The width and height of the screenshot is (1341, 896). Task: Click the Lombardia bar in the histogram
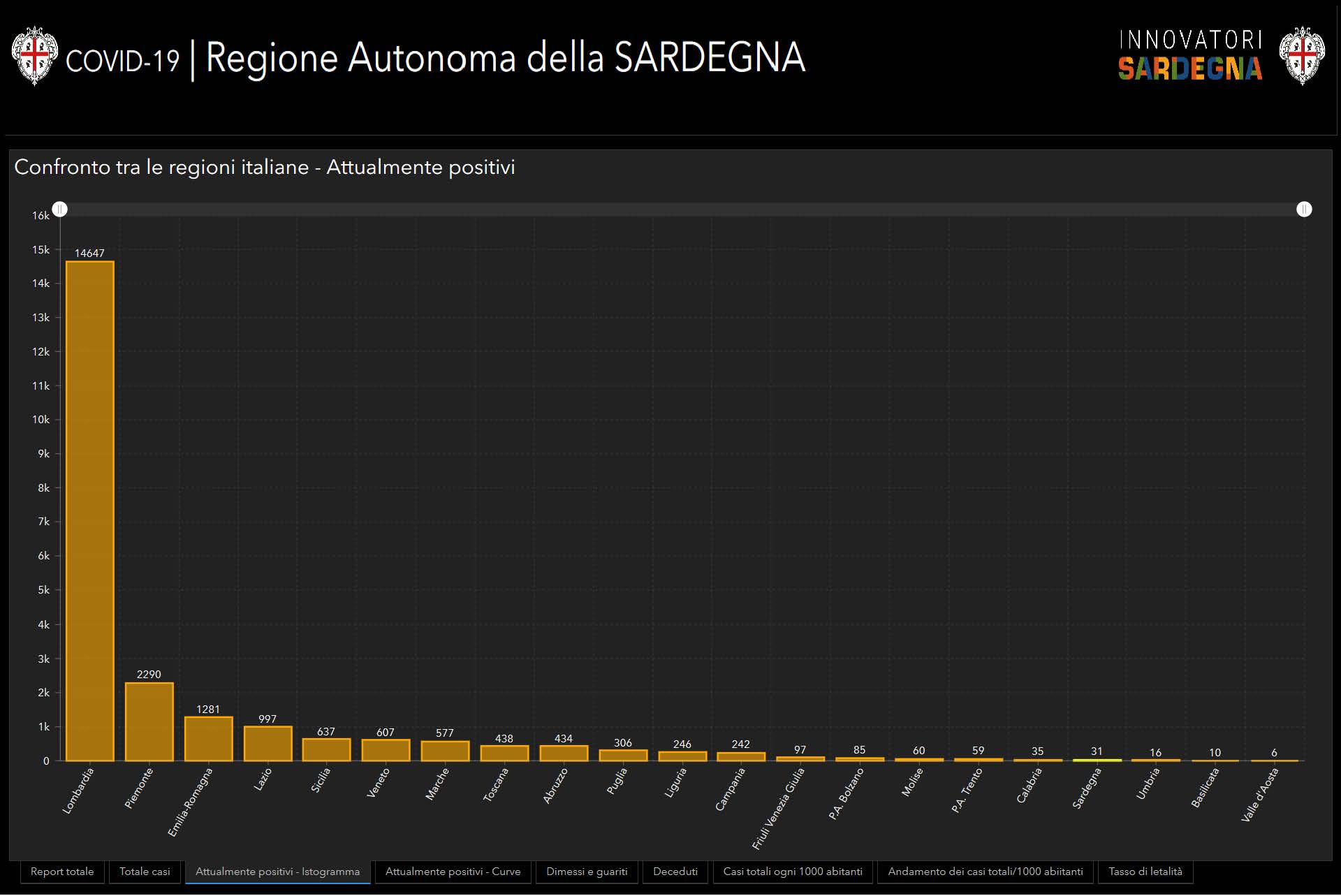click(90, 511)
